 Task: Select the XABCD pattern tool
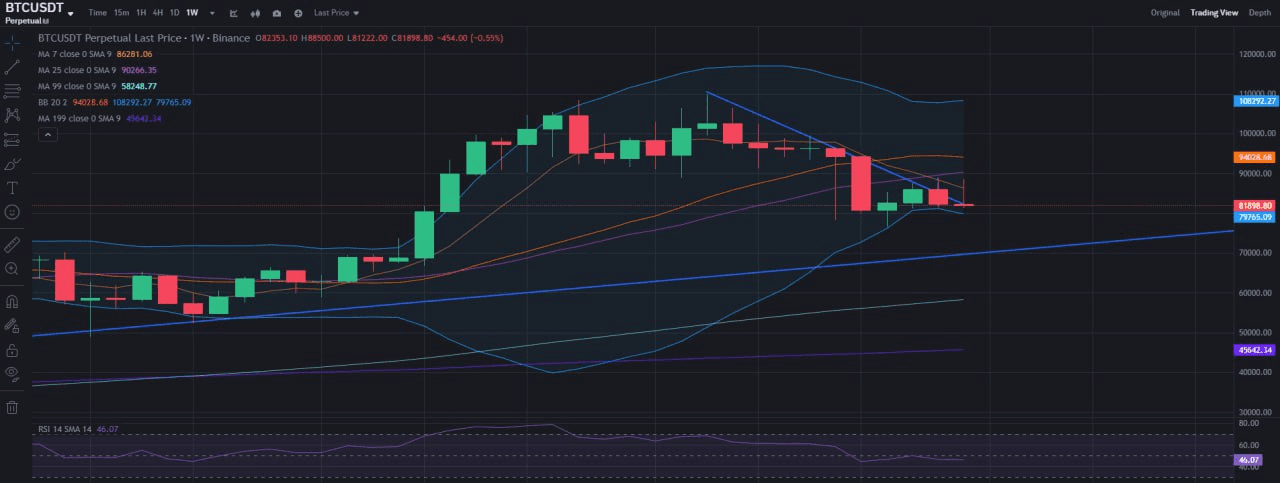(12, 115)
